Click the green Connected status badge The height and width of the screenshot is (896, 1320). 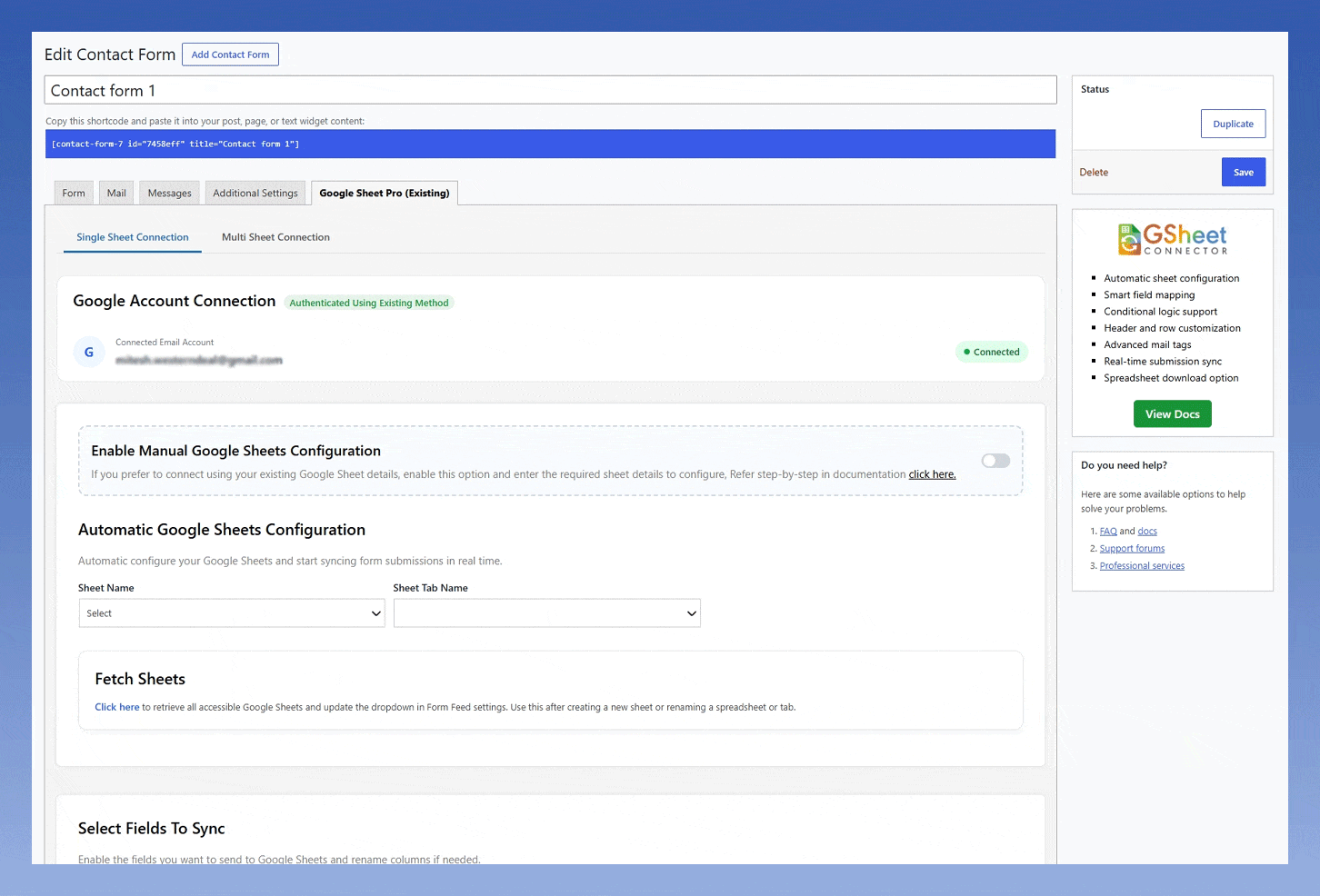click(992, 352)
